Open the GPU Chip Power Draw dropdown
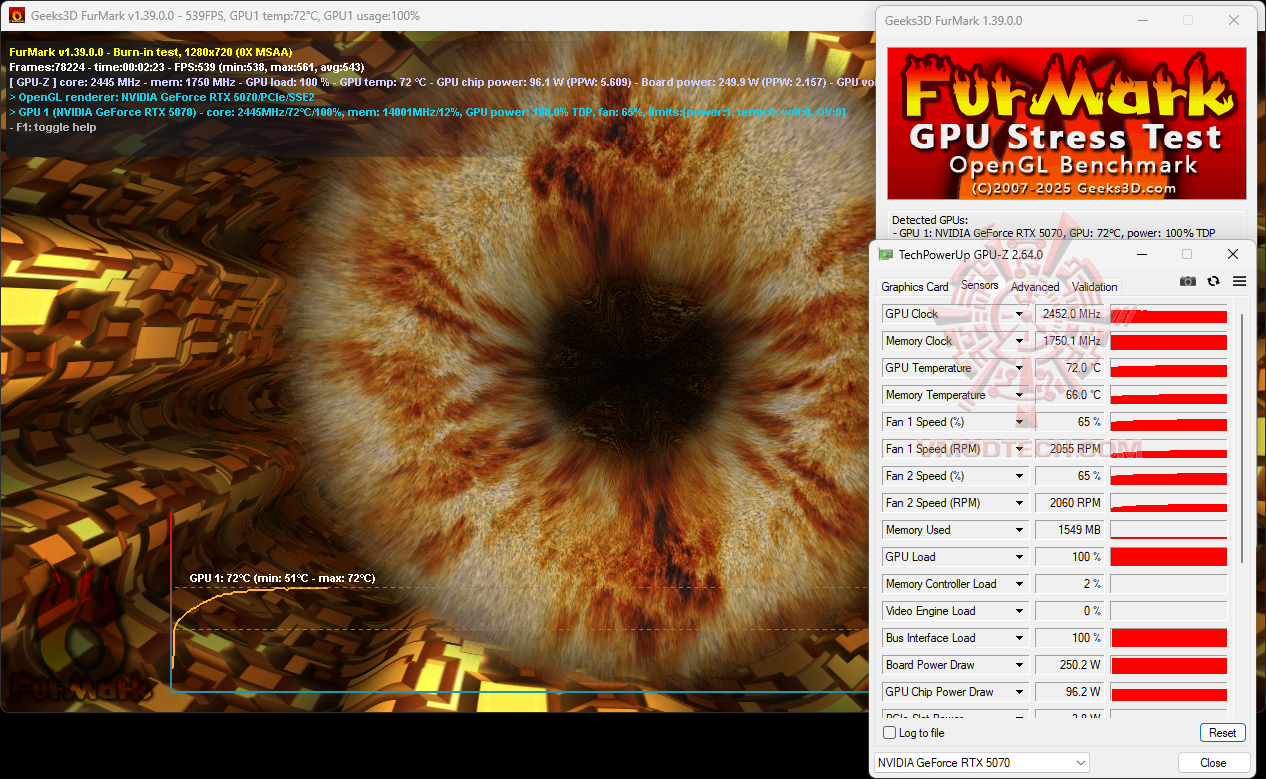 (1019, 692)
